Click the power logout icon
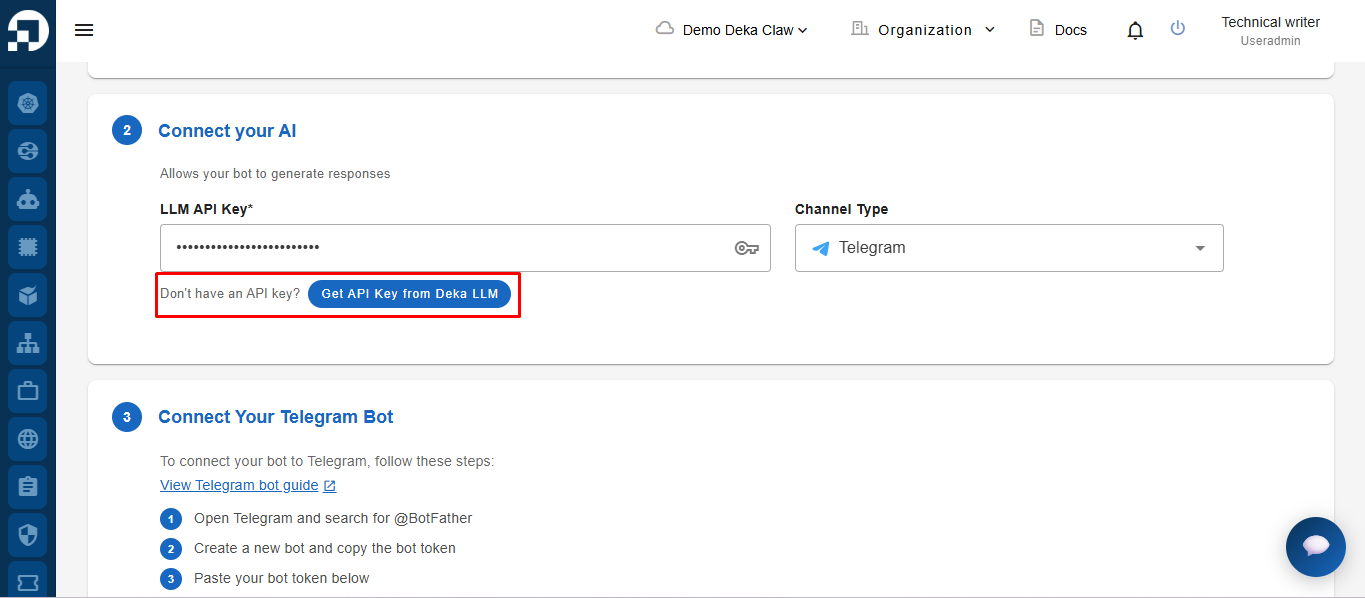Viewport: 1365px width, 598px height. [1178, 29]
